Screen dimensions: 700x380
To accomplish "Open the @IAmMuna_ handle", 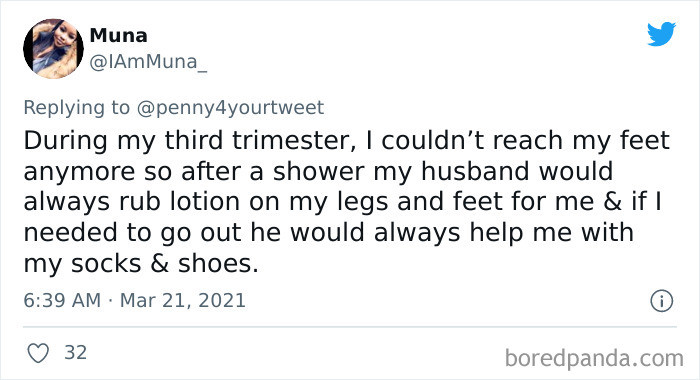I will pos(148,62).
